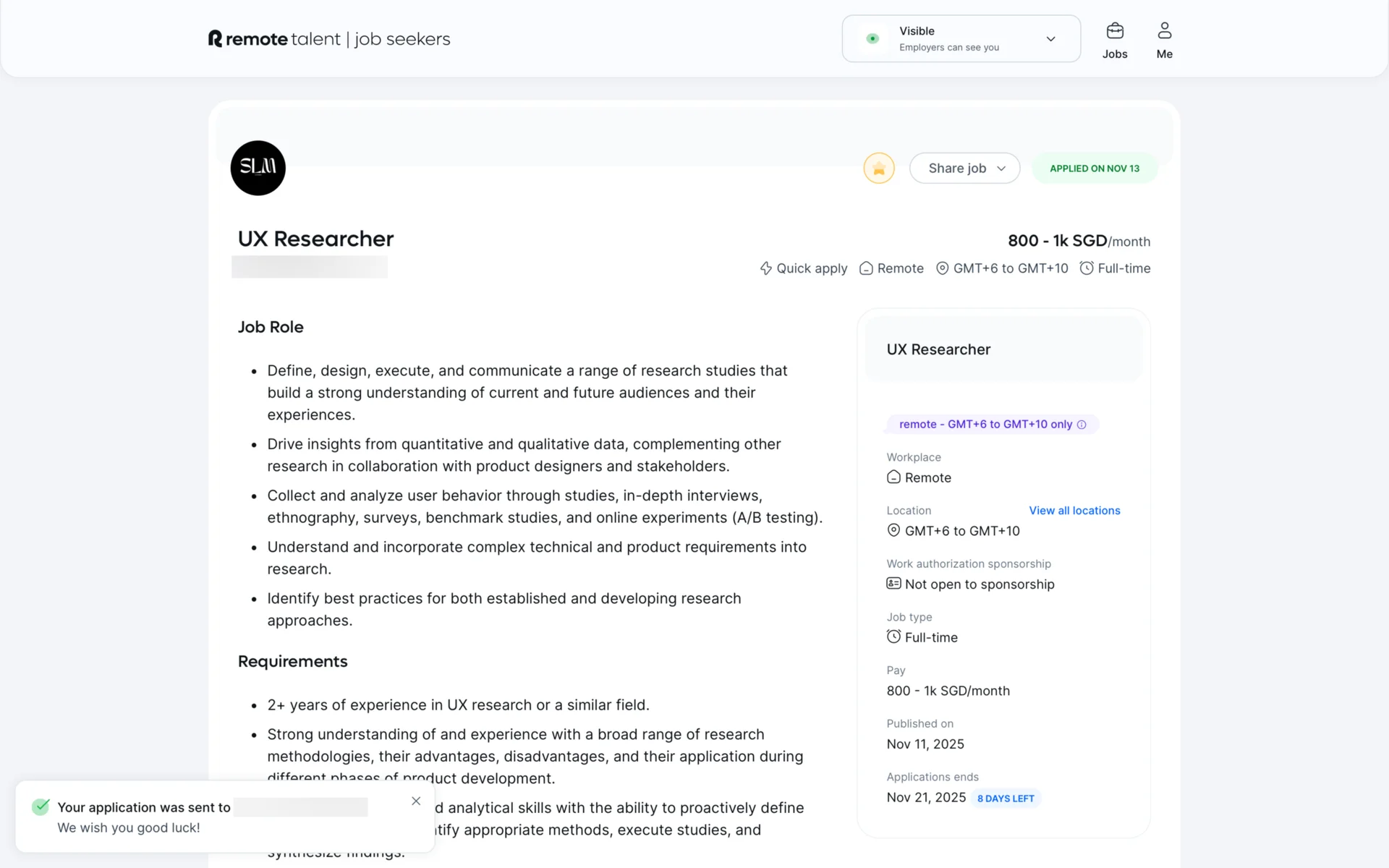Open the Share job dropdown
The height and width of the screenshot is (868, 1389).
coord(964,169)
